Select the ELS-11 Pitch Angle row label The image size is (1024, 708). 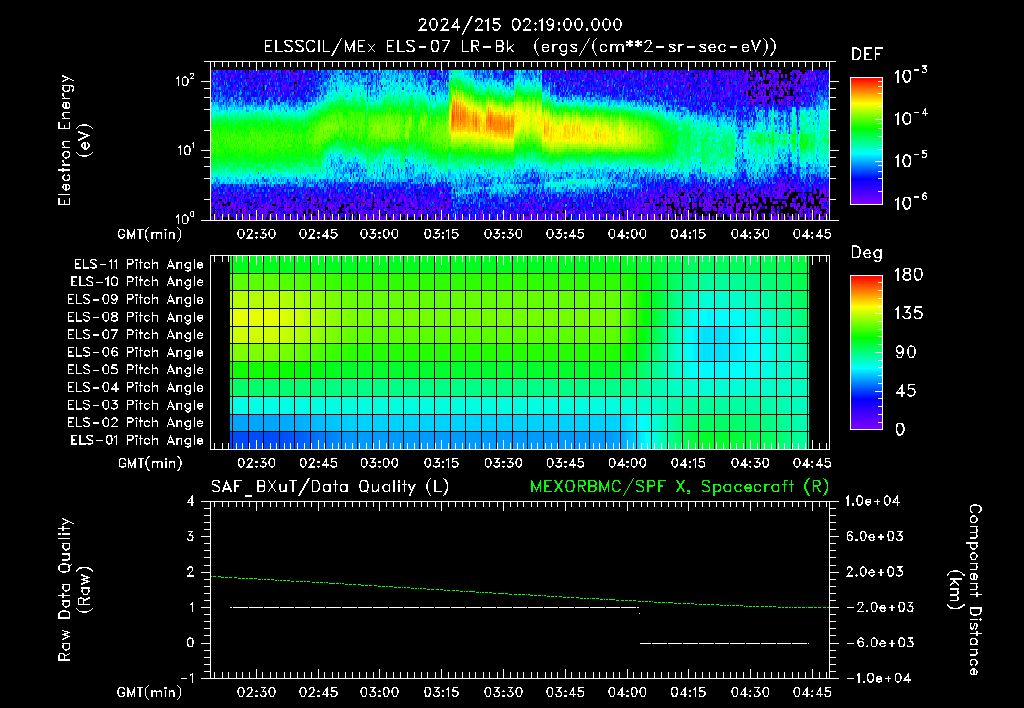pyautogui.click(x=138, y=265)
